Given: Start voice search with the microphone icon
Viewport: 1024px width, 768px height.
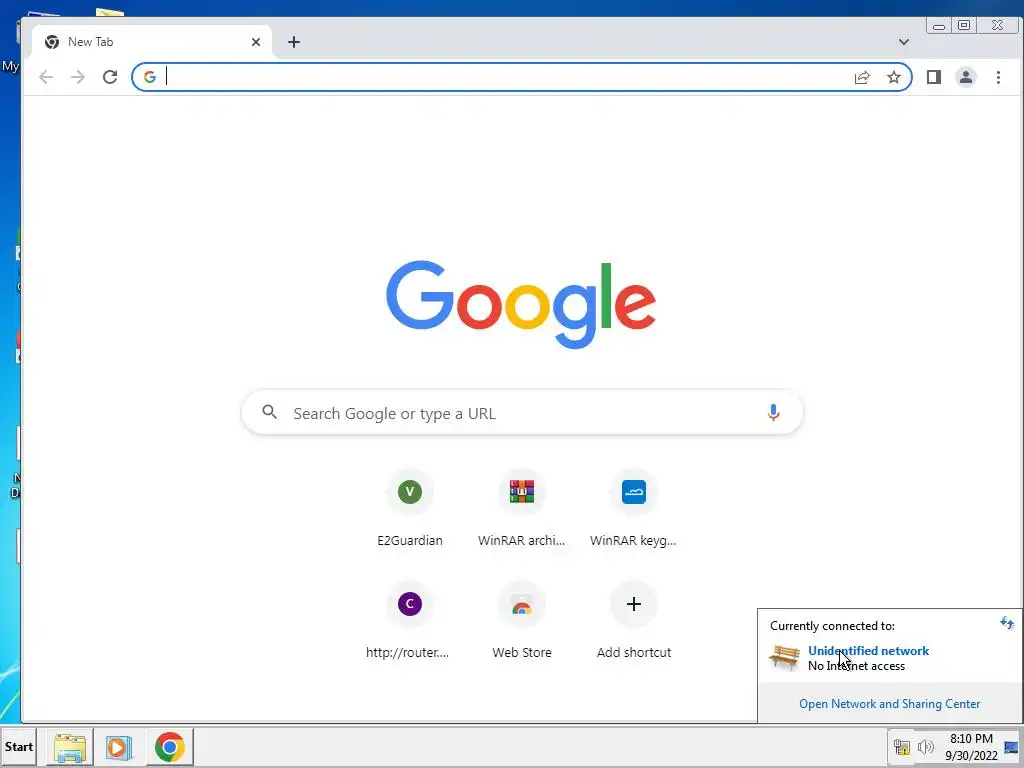Looking at the screenshot, I should click(773, 413).
